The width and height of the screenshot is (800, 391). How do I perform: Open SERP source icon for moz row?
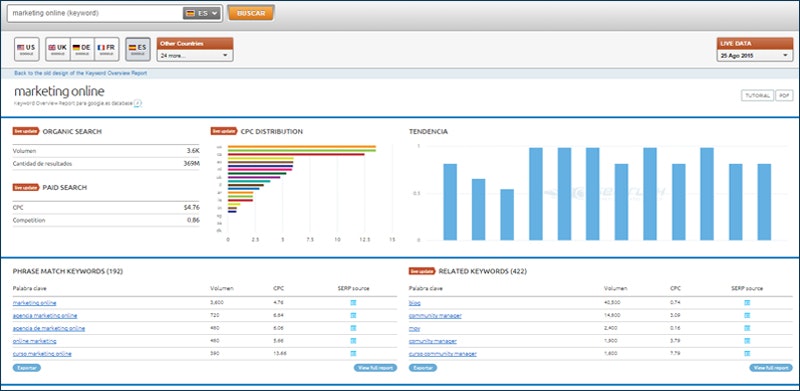747,328
